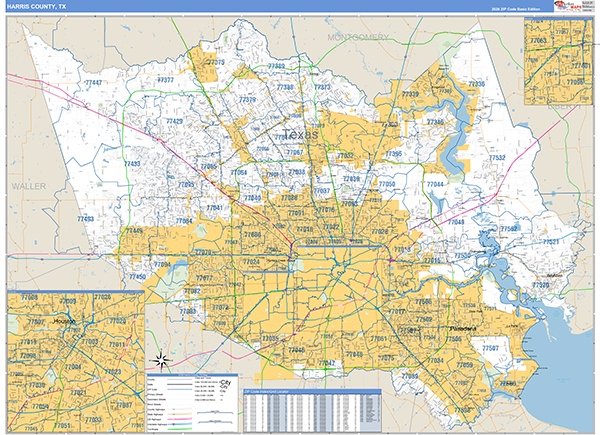
Task: Click ZIP code label 77336
Action: tap(476, 84)
